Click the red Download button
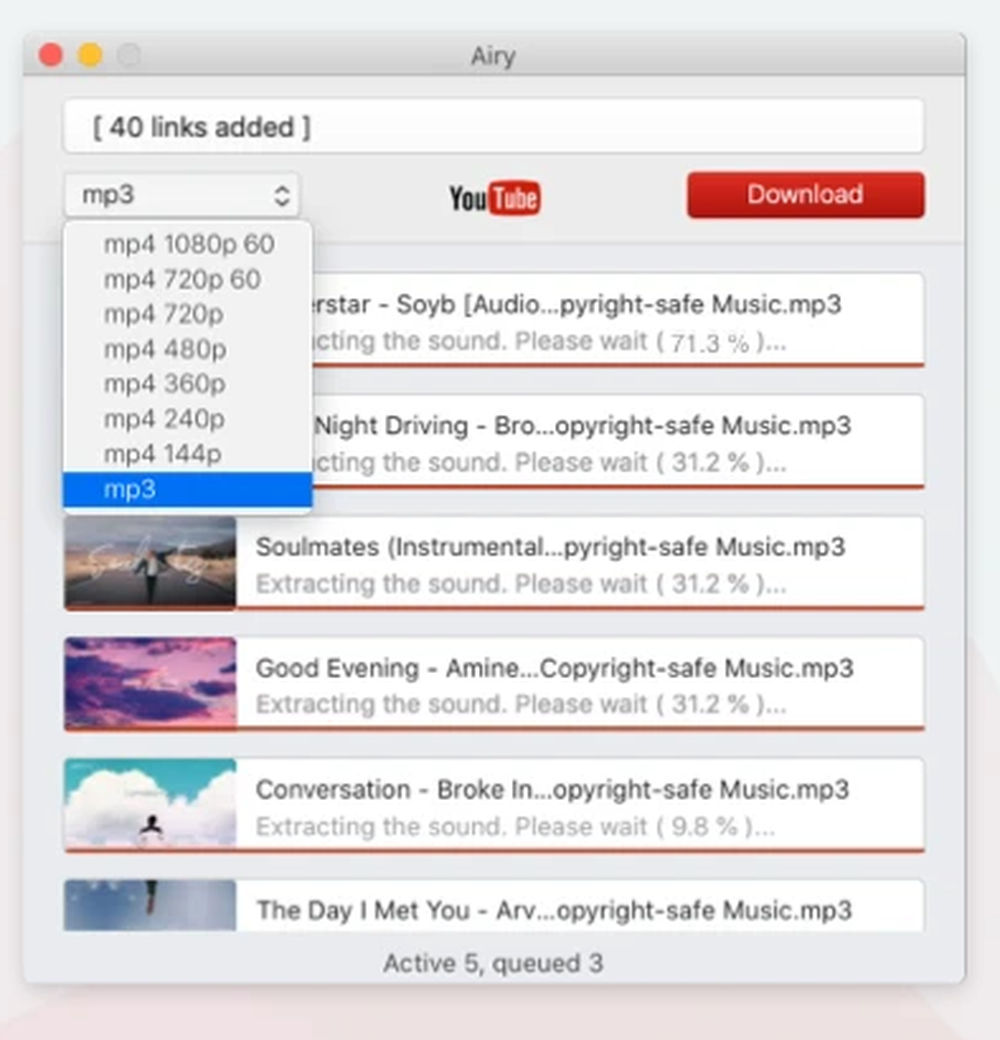Viewport: 1000px width, 1040px height. [806, 195]
